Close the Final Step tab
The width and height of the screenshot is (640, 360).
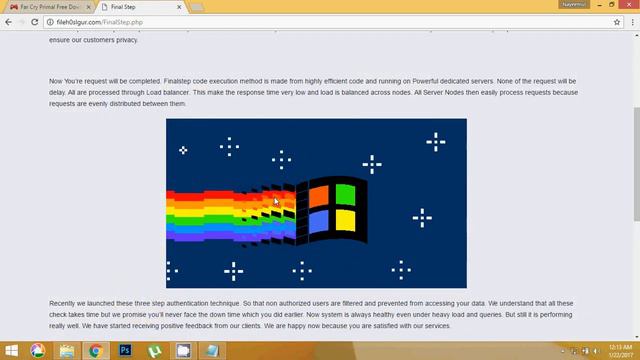click(179, 7)
